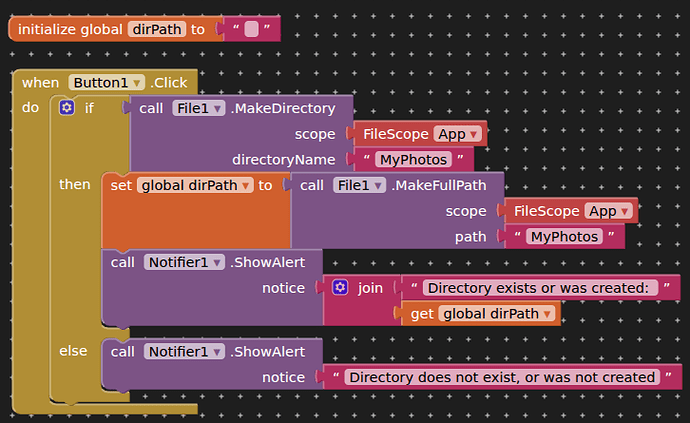Select the when Button1.Click event block
690x423 pixels.
40,83
